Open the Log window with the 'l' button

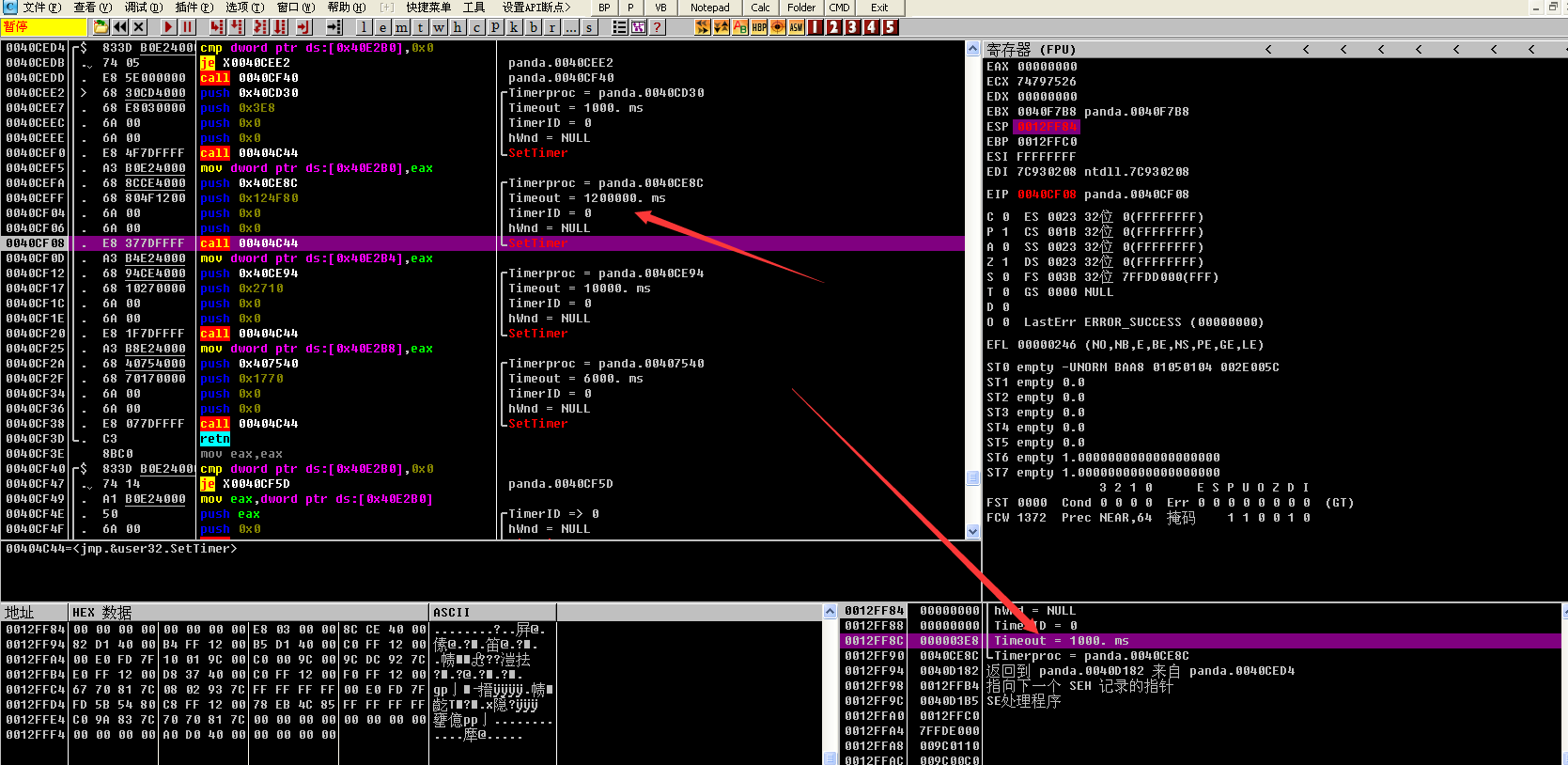pos(365,26)
